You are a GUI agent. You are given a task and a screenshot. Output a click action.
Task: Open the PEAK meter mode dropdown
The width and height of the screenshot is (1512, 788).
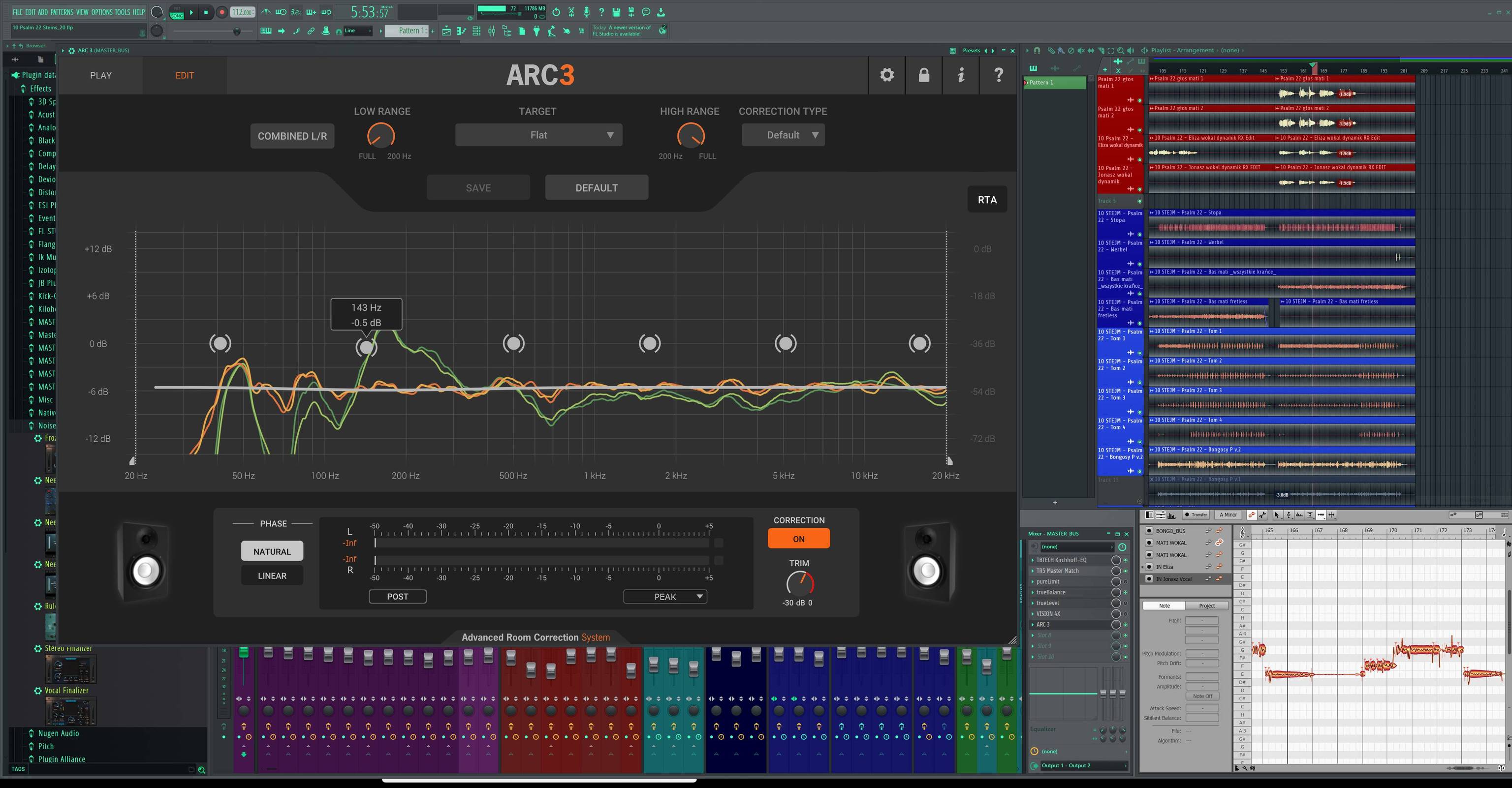665,596
